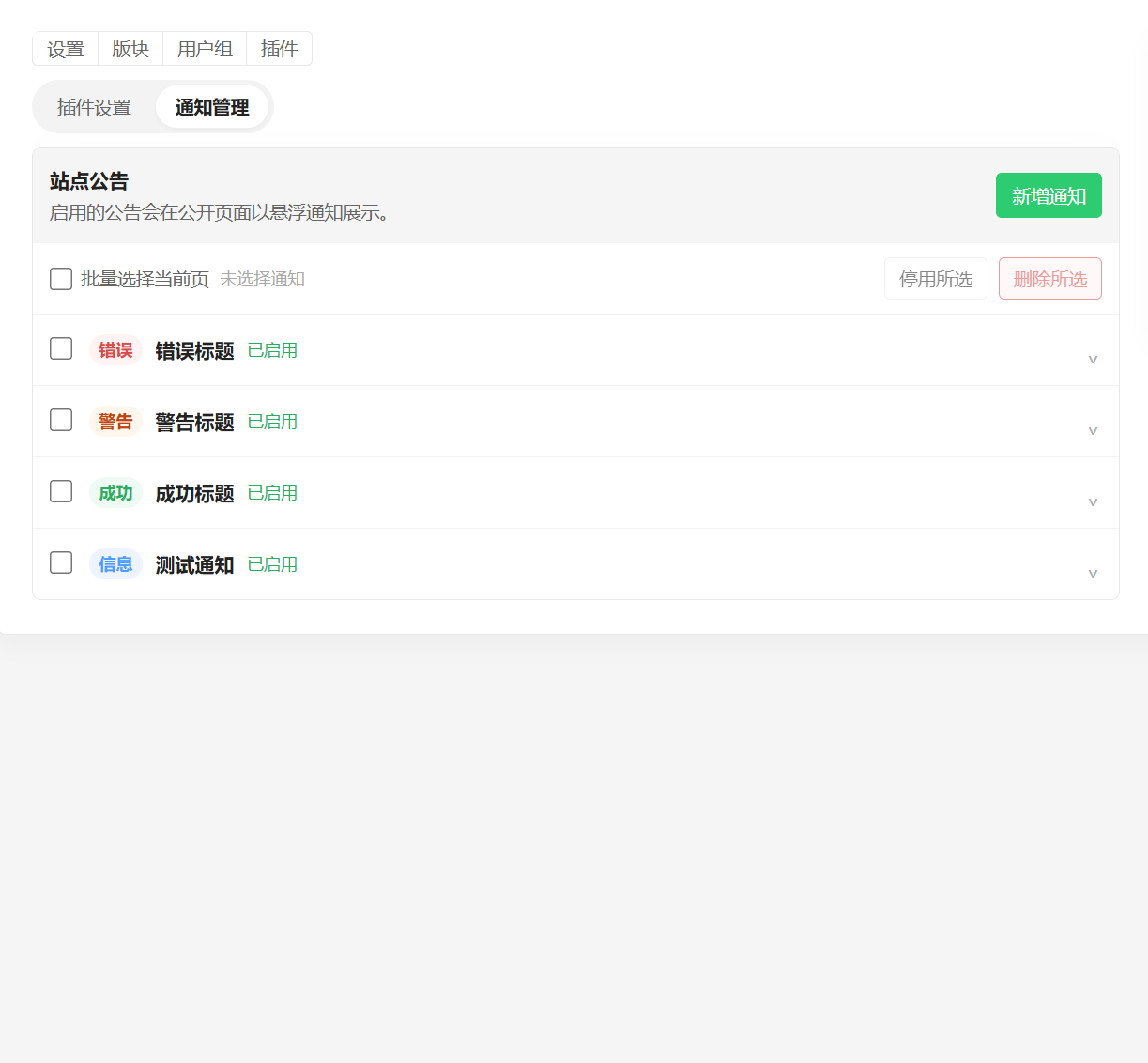1148x1063 pixels.
Task: Click 已启用 status of 警告标题
Action: pyautogui.click(x=272, y=422)
